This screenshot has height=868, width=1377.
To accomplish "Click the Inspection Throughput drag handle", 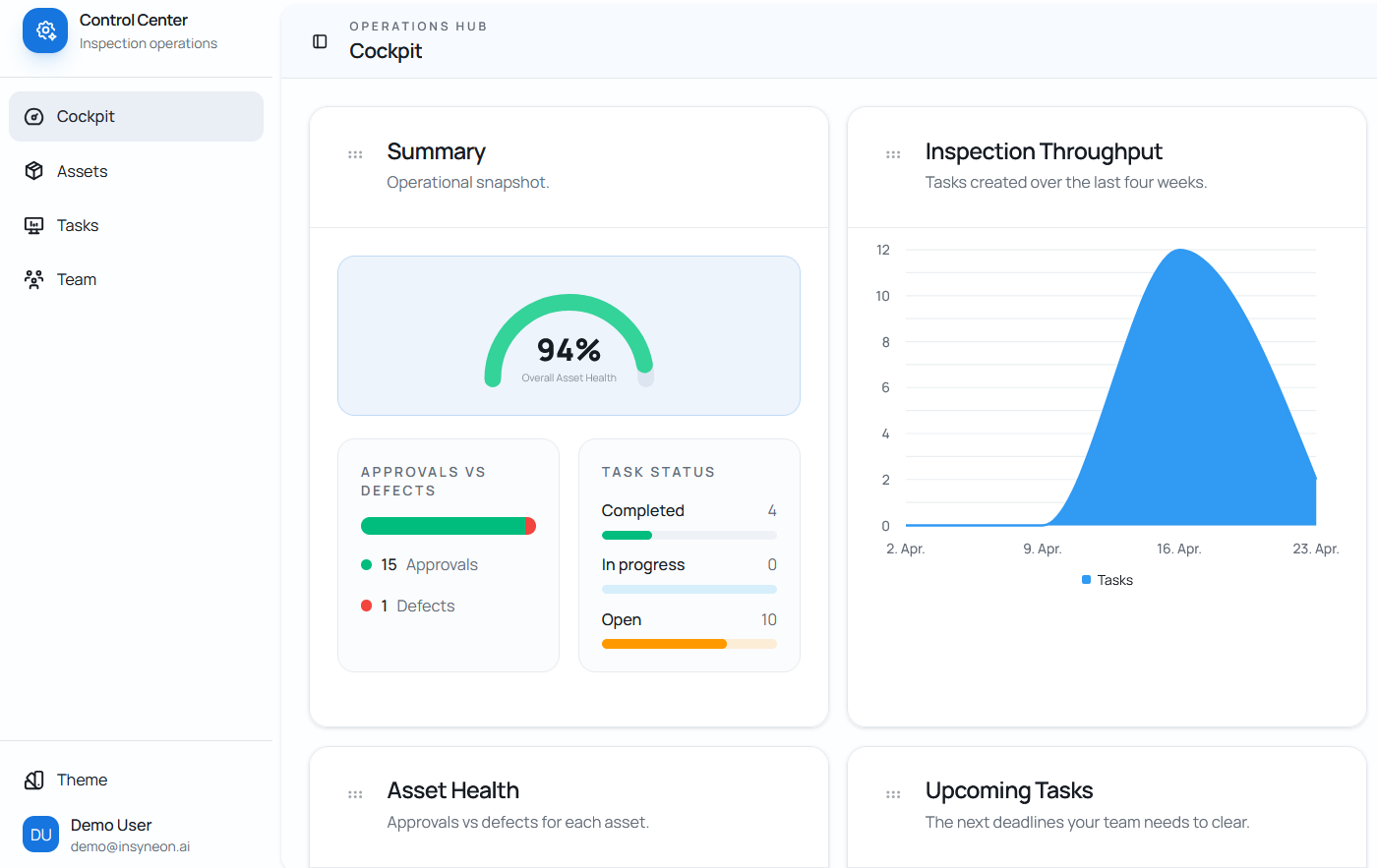I will pos(893,154).
